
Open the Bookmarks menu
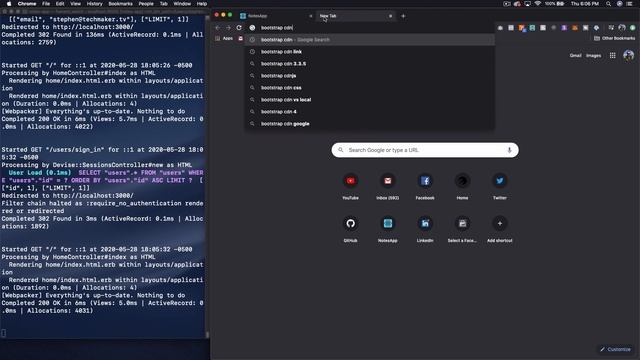[120, 4]
